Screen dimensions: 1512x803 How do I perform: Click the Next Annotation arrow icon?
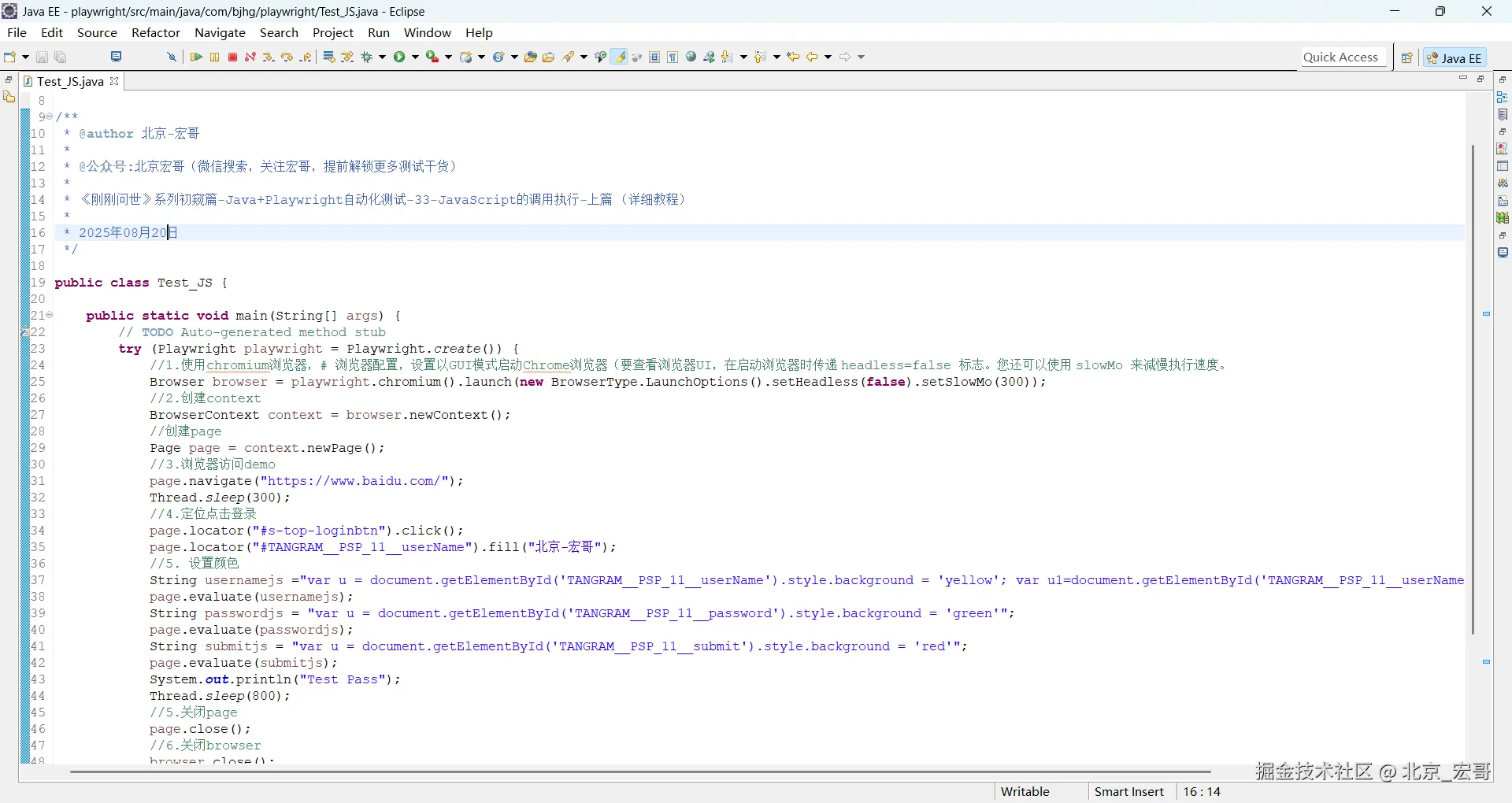tap(728, 57)
